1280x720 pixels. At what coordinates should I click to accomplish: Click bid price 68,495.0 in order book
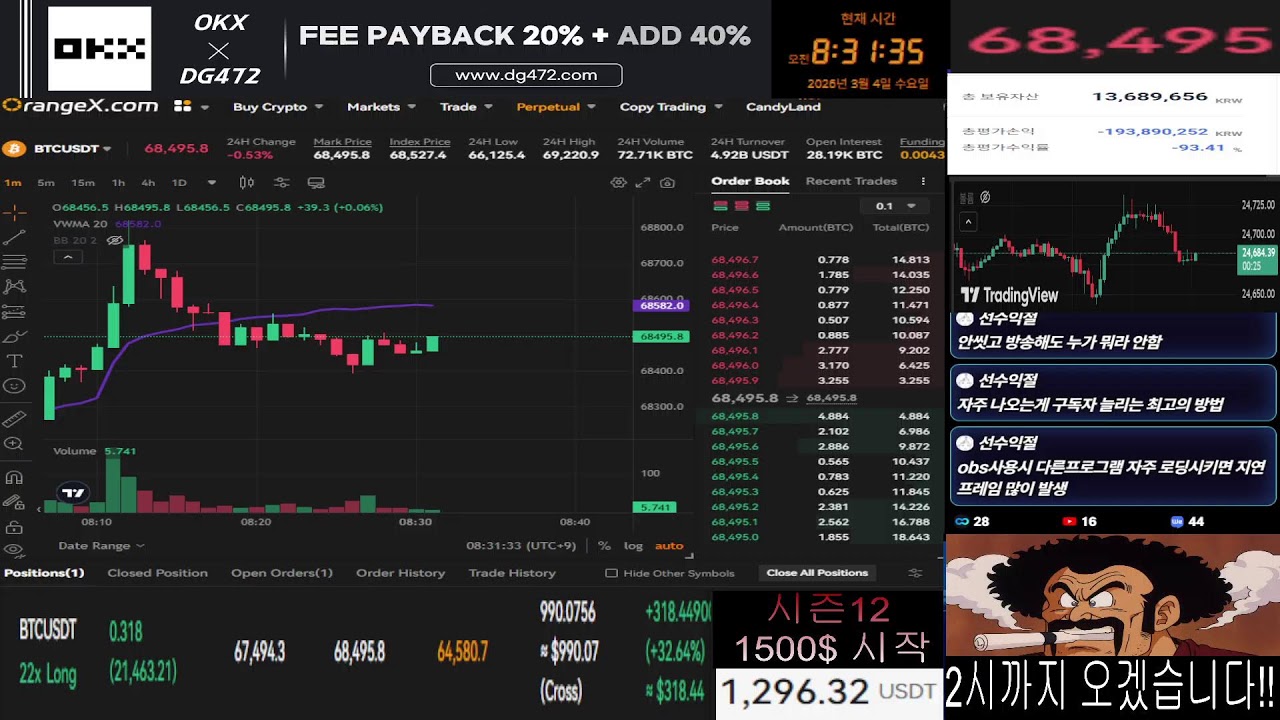coord(735,537)
